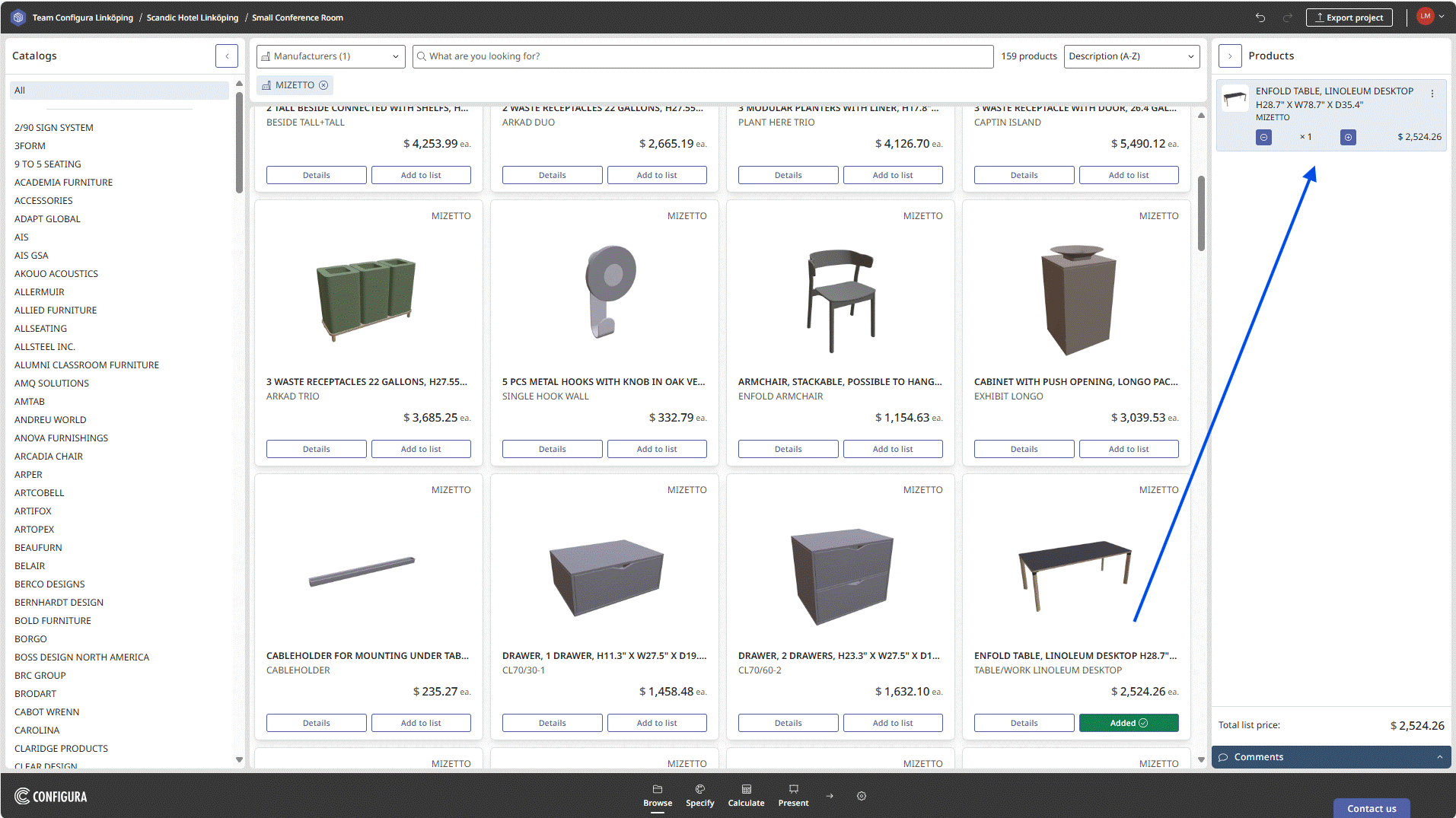Focus the product search field
Viewport: 1456px width, 818px height.
pos(703,56)
